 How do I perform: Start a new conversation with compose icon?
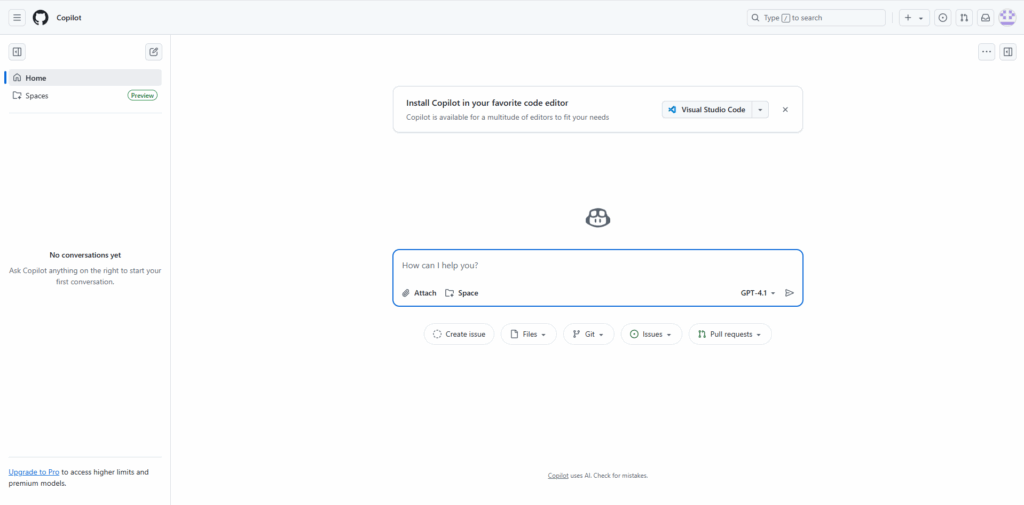[x=153, y=52]
